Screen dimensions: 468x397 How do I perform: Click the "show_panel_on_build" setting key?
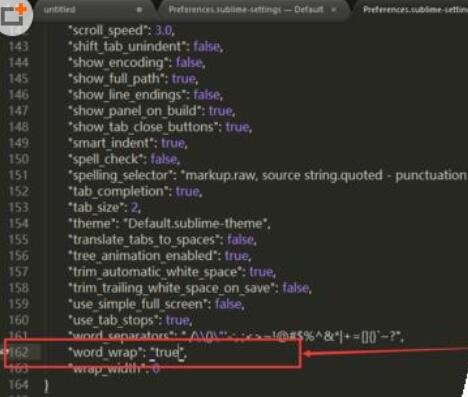[136, 111]
